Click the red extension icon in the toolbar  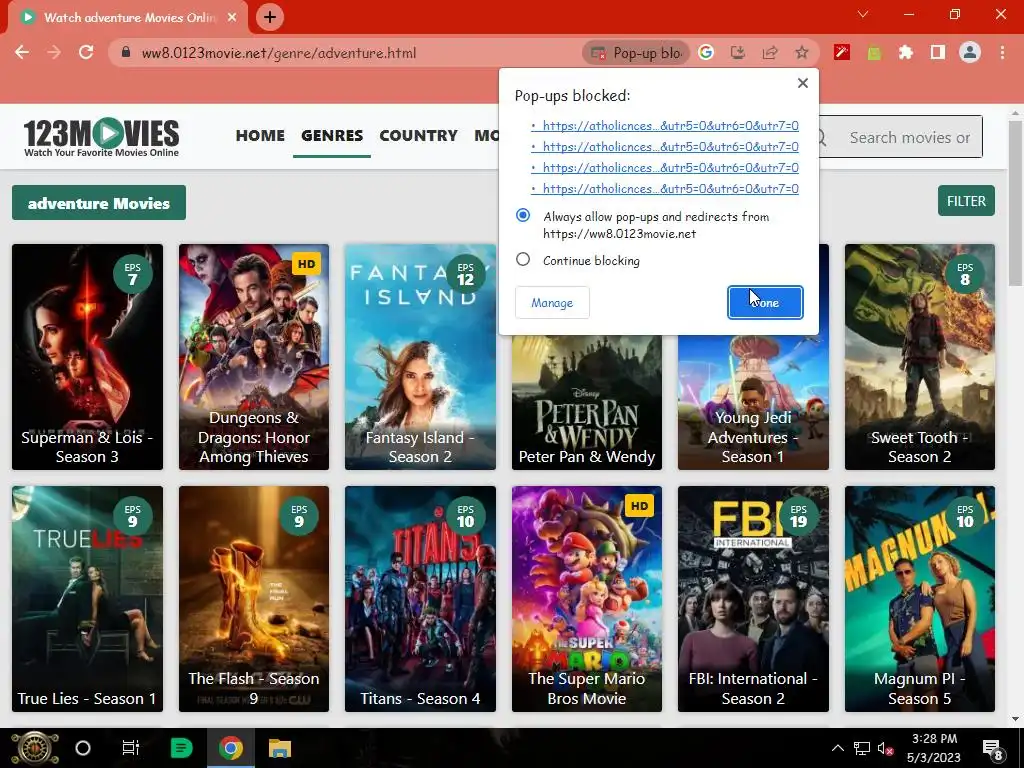point(842,52)
